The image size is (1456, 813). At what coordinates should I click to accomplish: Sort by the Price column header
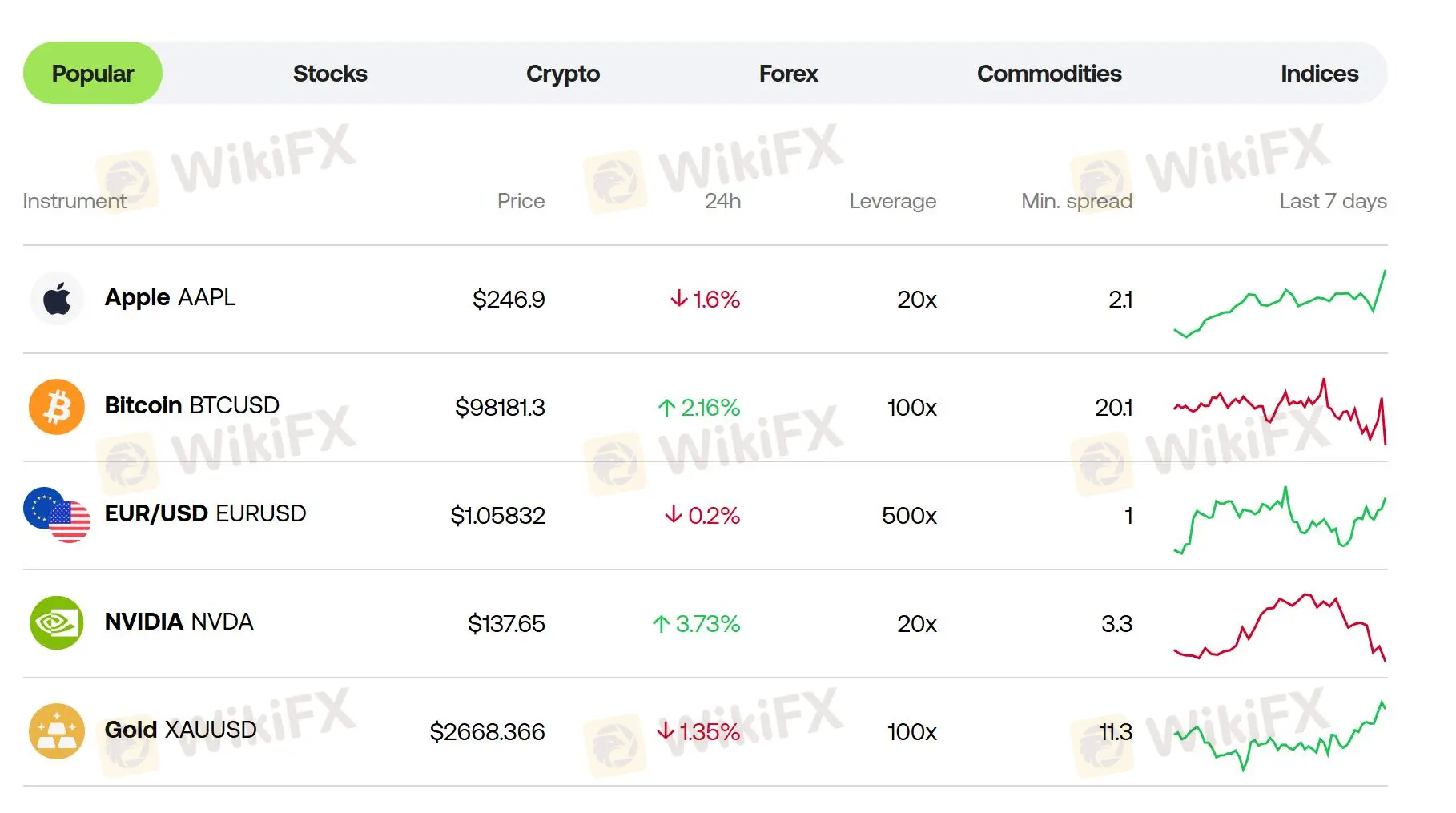pos(521,201)
